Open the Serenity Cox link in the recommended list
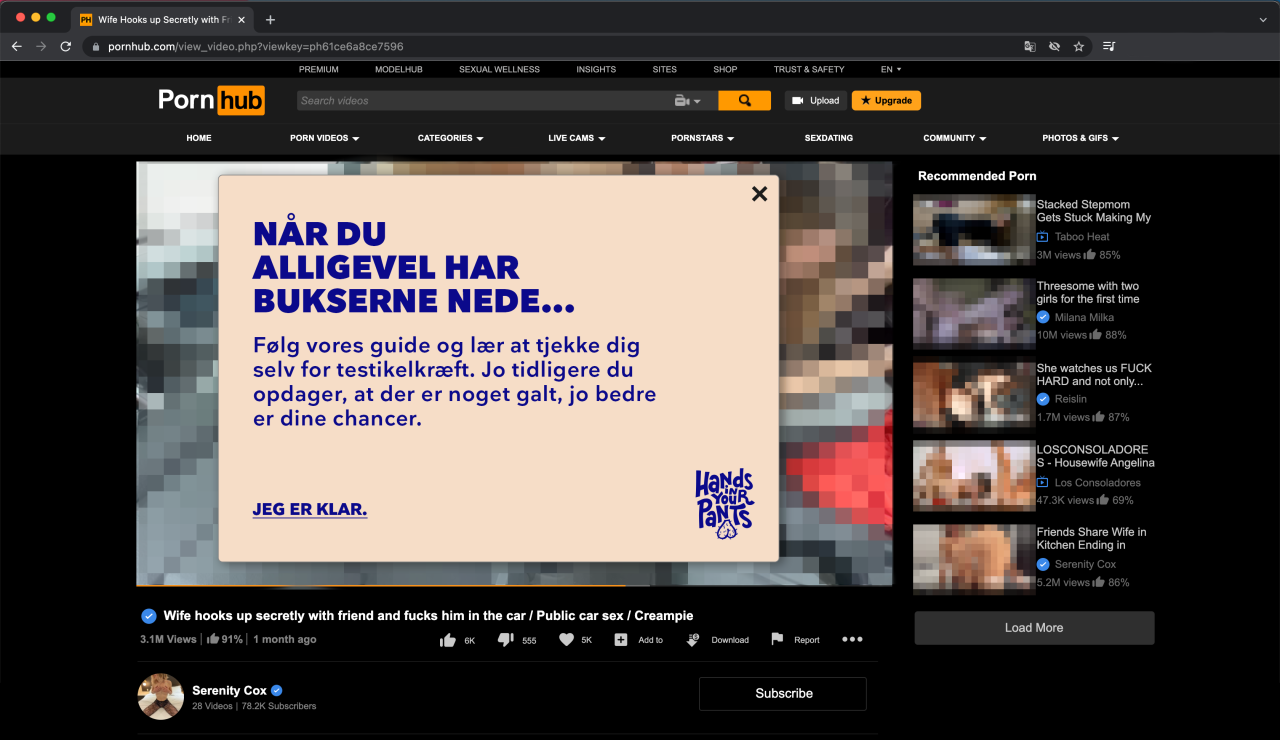This screenshot has width=1280, height=740. 1085,564
